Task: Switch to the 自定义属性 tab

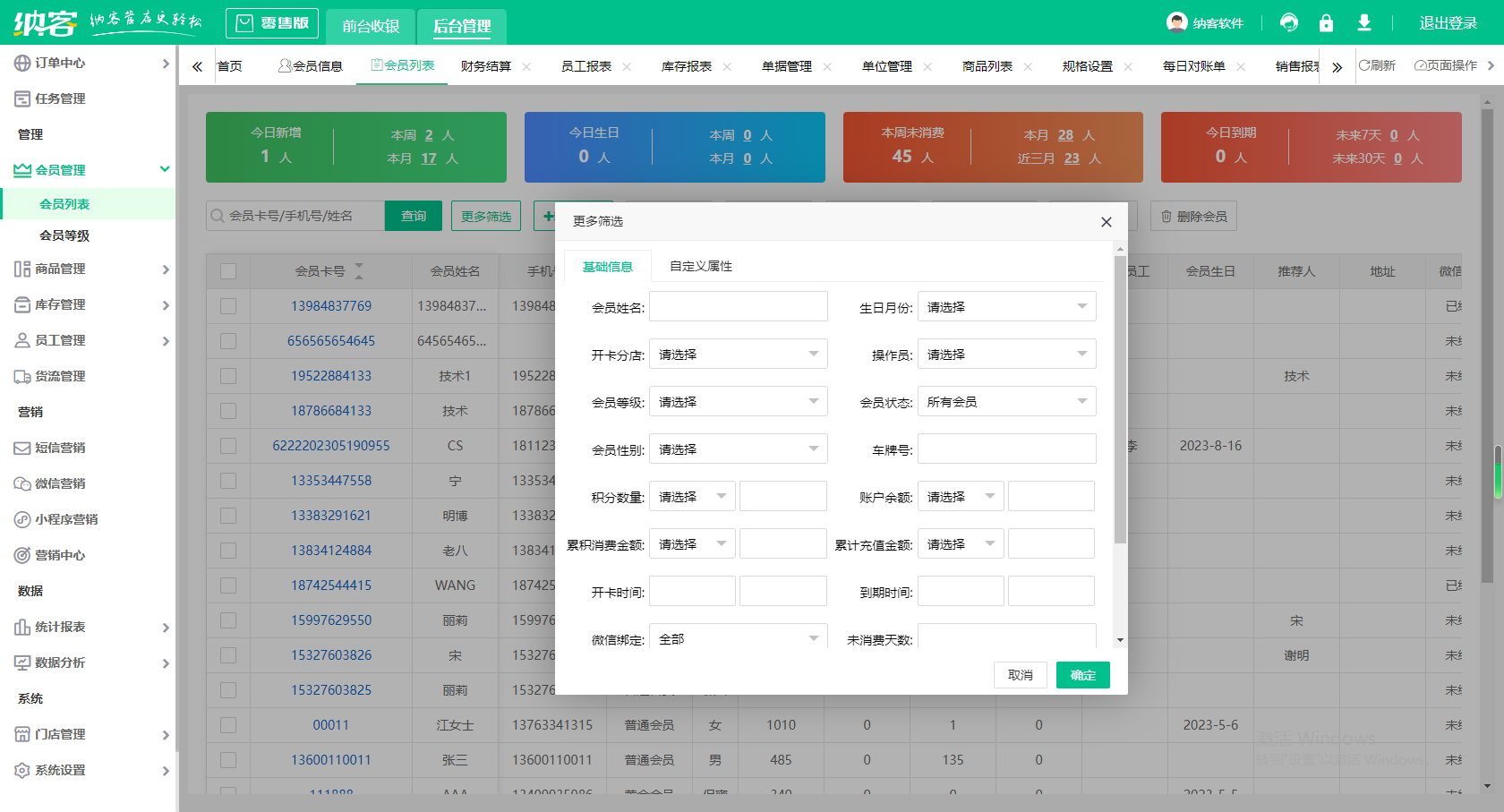Action: pyautogui.click(x=700, y=267)
